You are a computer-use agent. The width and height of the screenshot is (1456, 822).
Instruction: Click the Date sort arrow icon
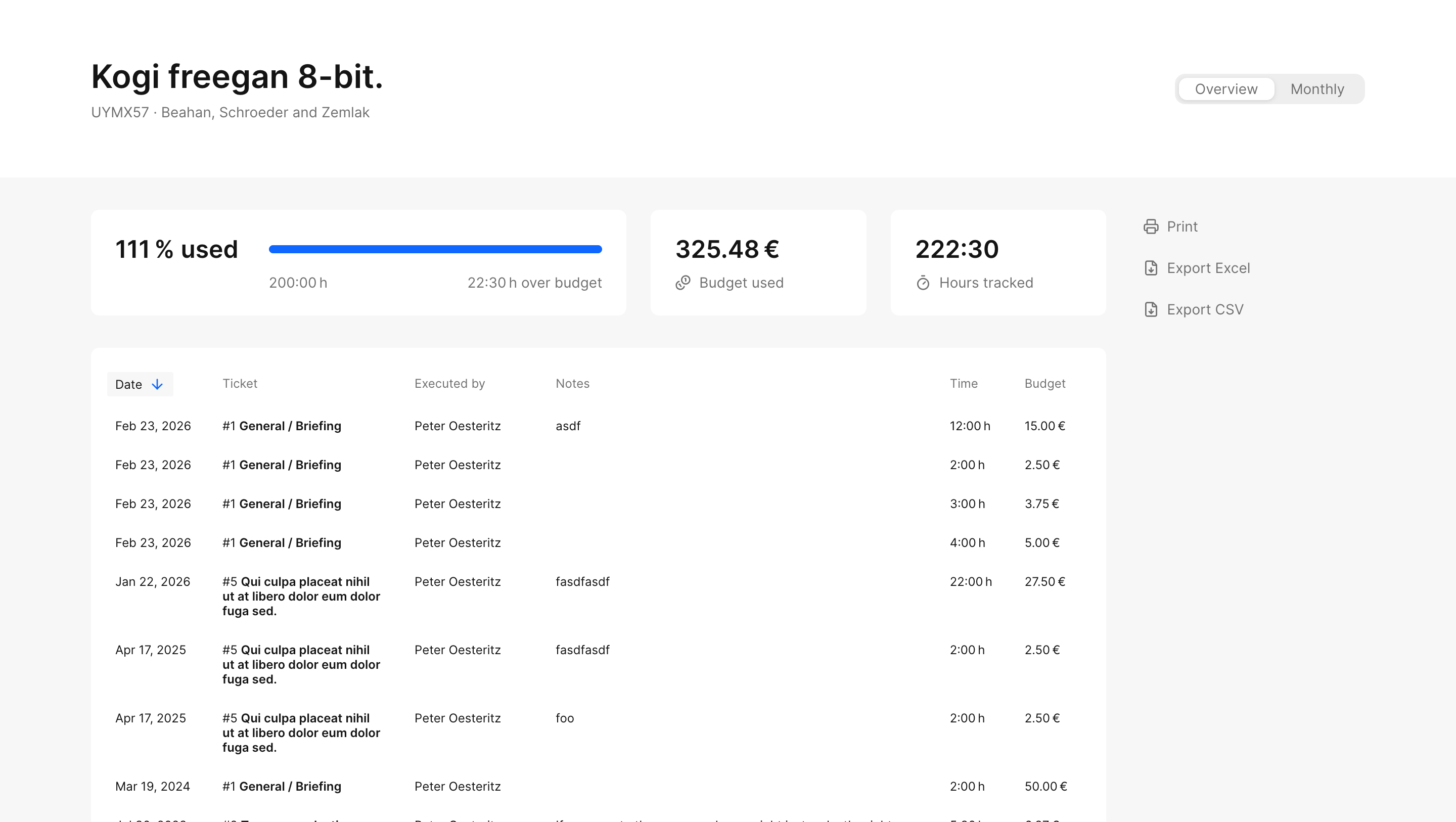(157, 384)
